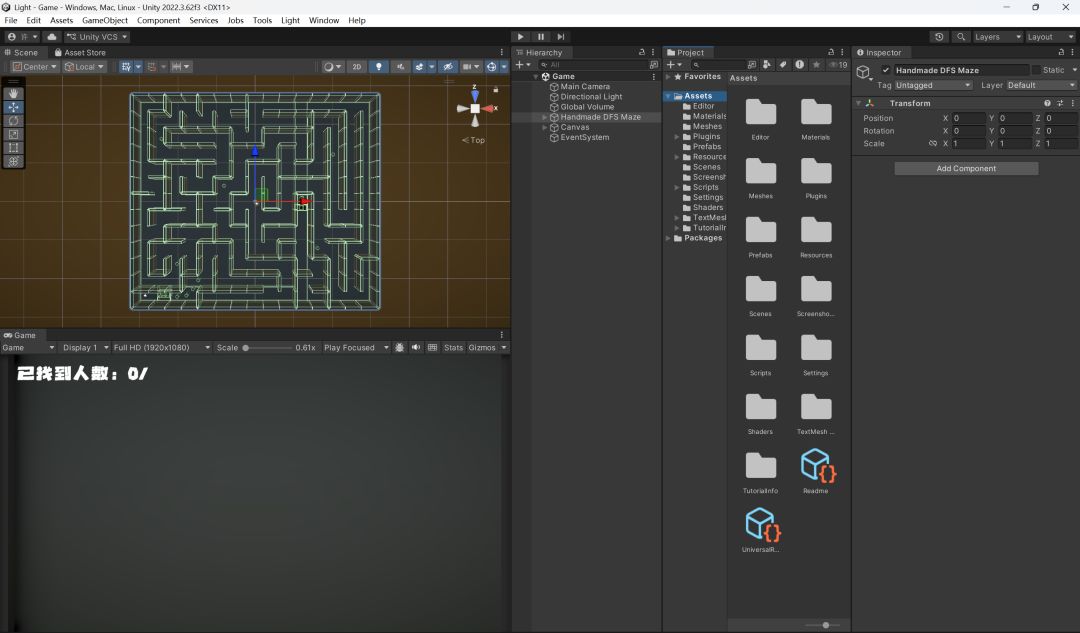Viewport: 1080px width, 633px height.
Task: Click the global search magnifier icon
Action: point(961,37)
